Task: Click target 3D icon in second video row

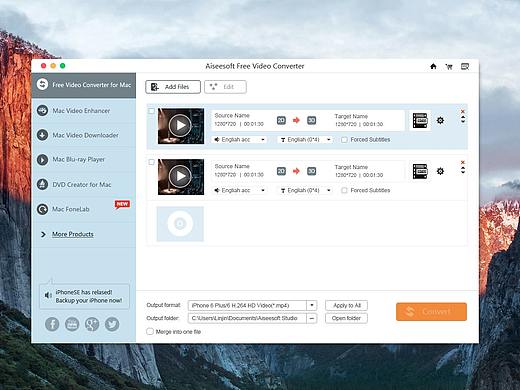Action: [x=311, y=171]
